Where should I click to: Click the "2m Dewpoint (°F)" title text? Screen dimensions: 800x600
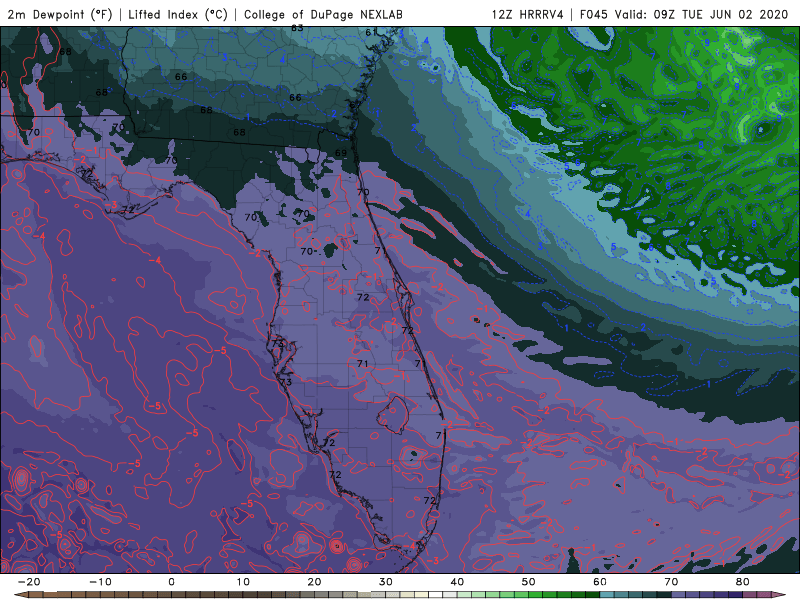click(60, 14)
